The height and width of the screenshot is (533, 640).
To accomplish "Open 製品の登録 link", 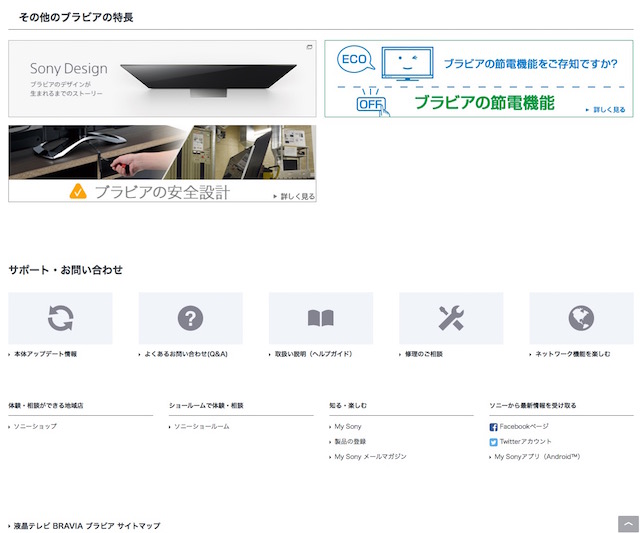I will (x=350, y=441).
